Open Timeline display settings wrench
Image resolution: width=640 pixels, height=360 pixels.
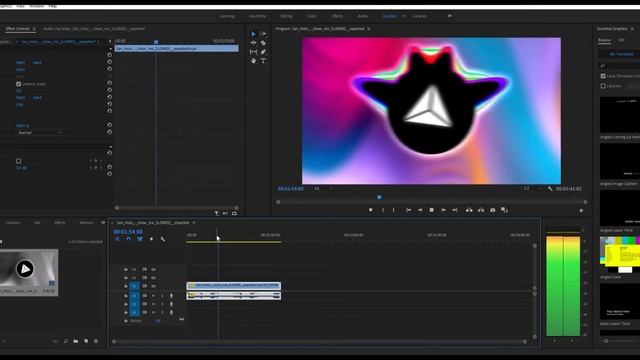[x=162, y=239]
